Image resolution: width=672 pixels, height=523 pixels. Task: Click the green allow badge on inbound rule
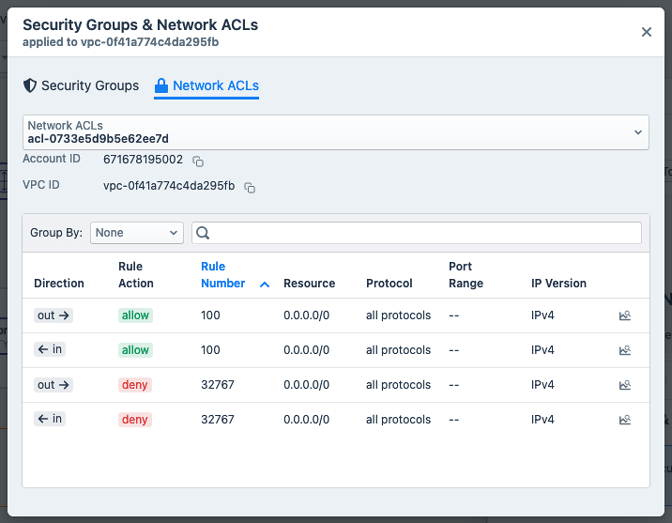[x=135, y=351]
